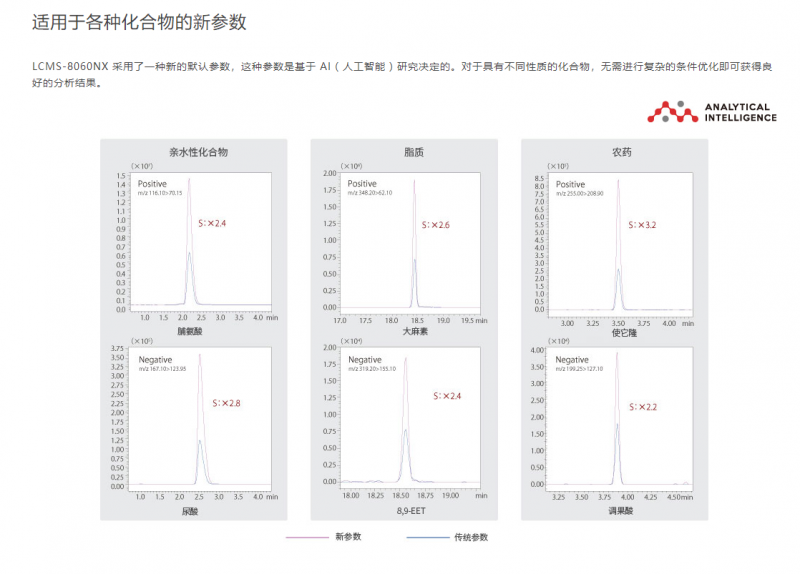
Task: Click the 8,9-EET compound name label
Action: tap(413, 510)
